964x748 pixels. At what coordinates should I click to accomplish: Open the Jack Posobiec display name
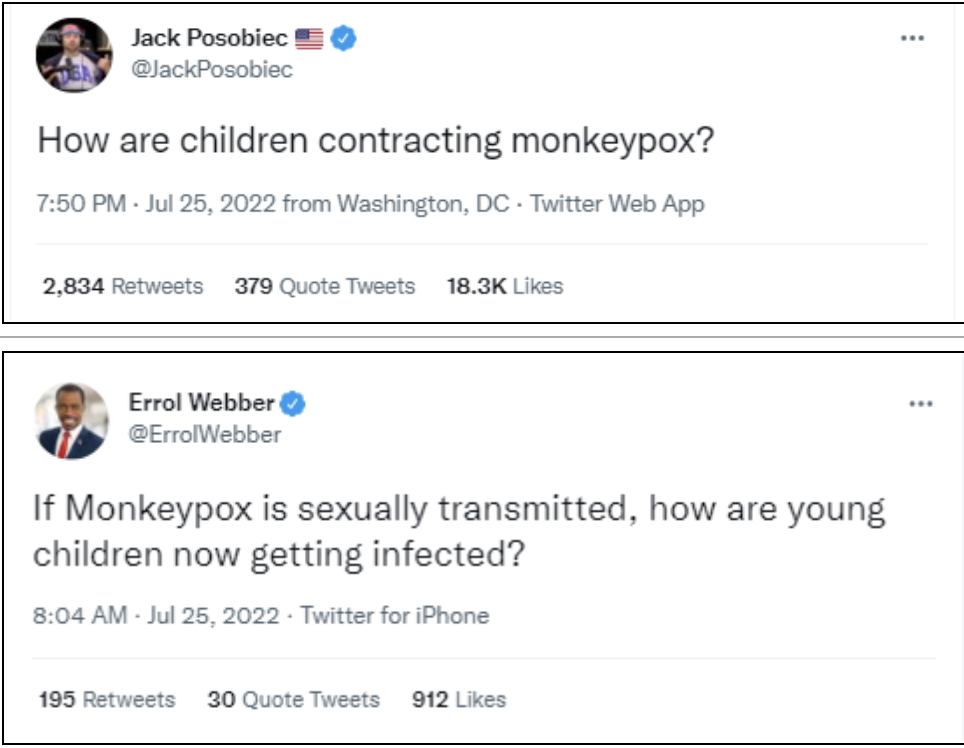[x=209, y=38]
